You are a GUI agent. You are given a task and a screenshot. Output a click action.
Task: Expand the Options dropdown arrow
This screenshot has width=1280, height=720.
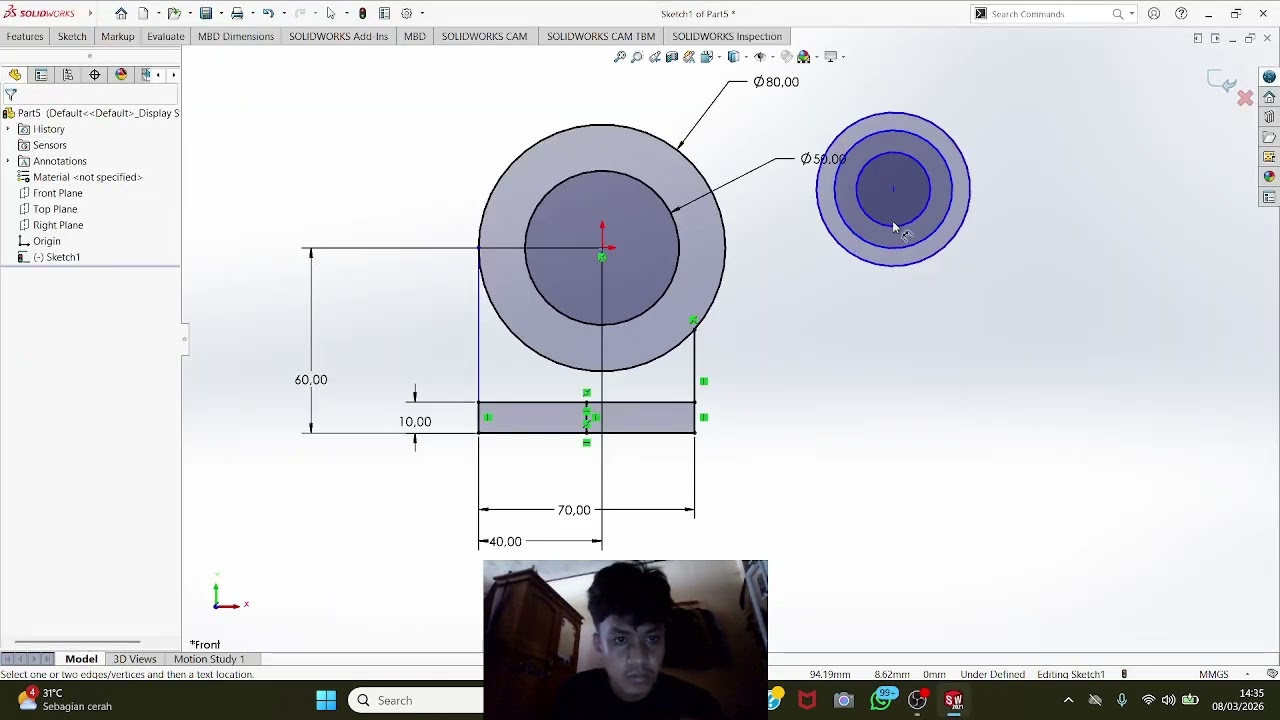coord(422,14)
